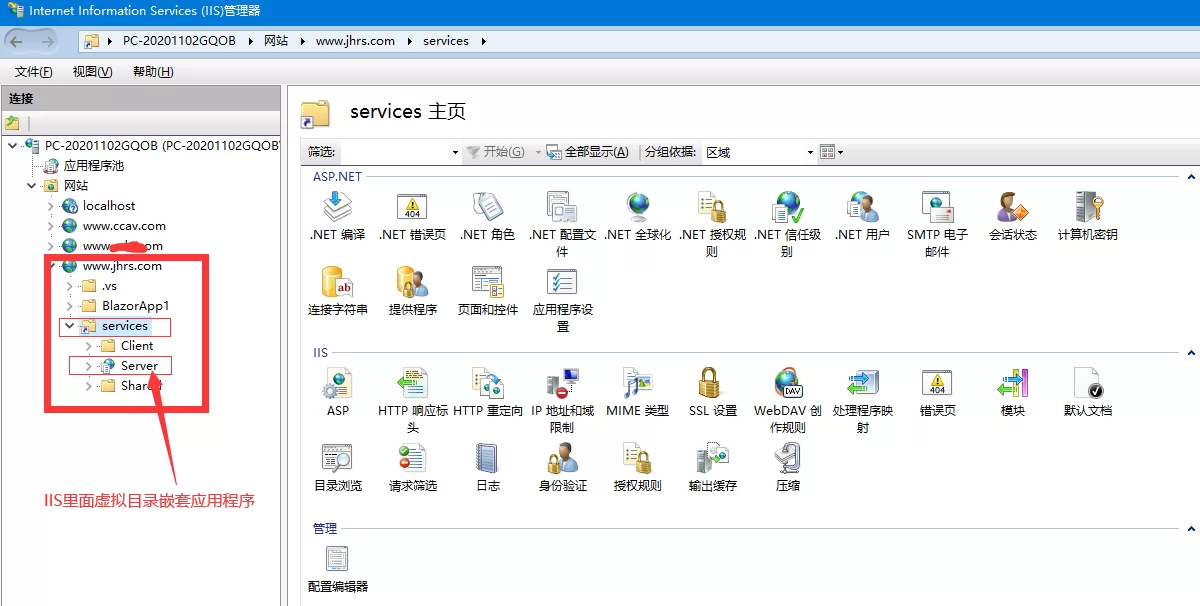Collapse the IIS section
Screen dimensions: 1200x606
tap(1190, 353)
